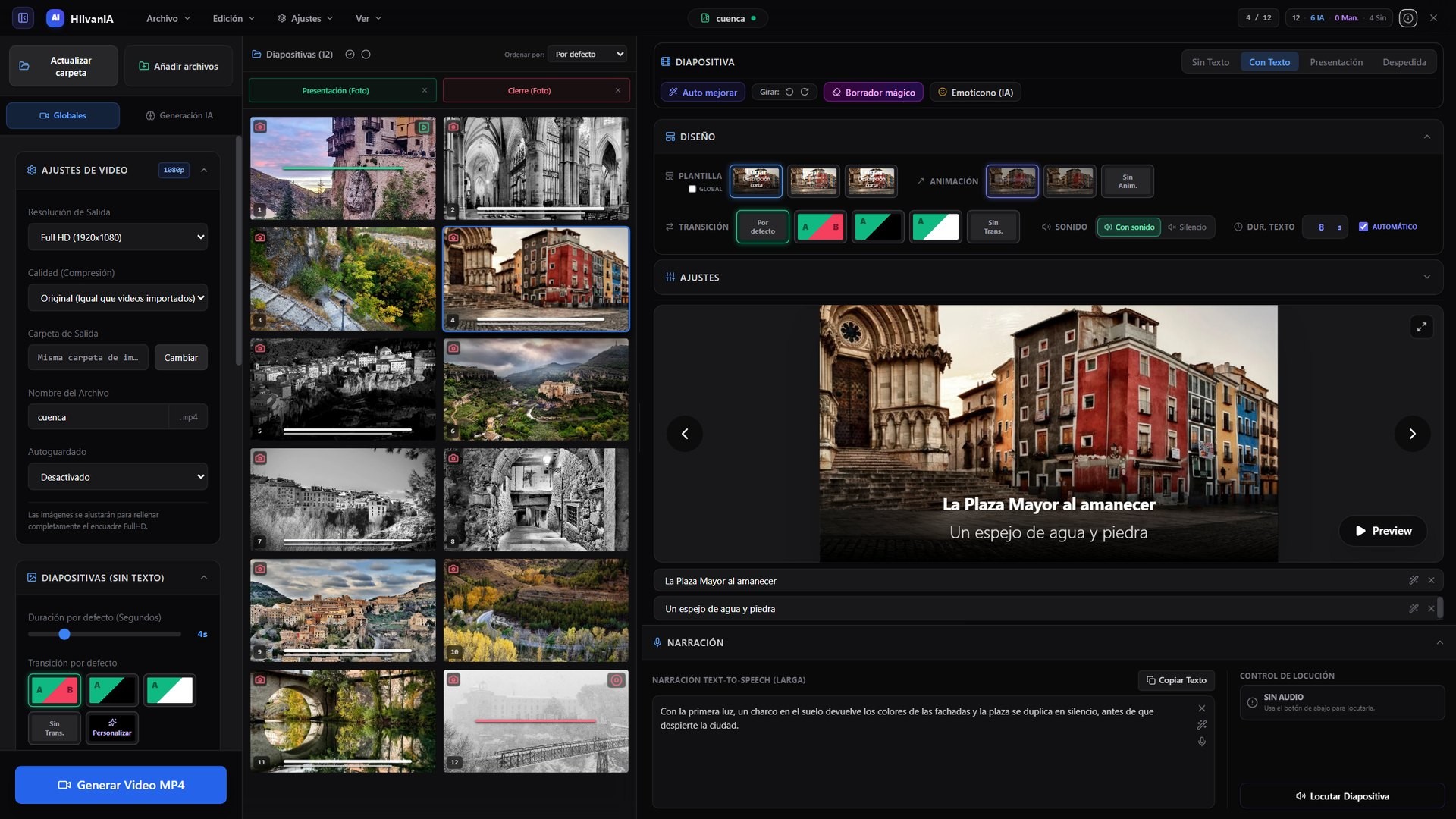The height and width of the screenshot is (819, 1456).
Task: Click the narration microphone icon
Action: [x=1202, y=742]
